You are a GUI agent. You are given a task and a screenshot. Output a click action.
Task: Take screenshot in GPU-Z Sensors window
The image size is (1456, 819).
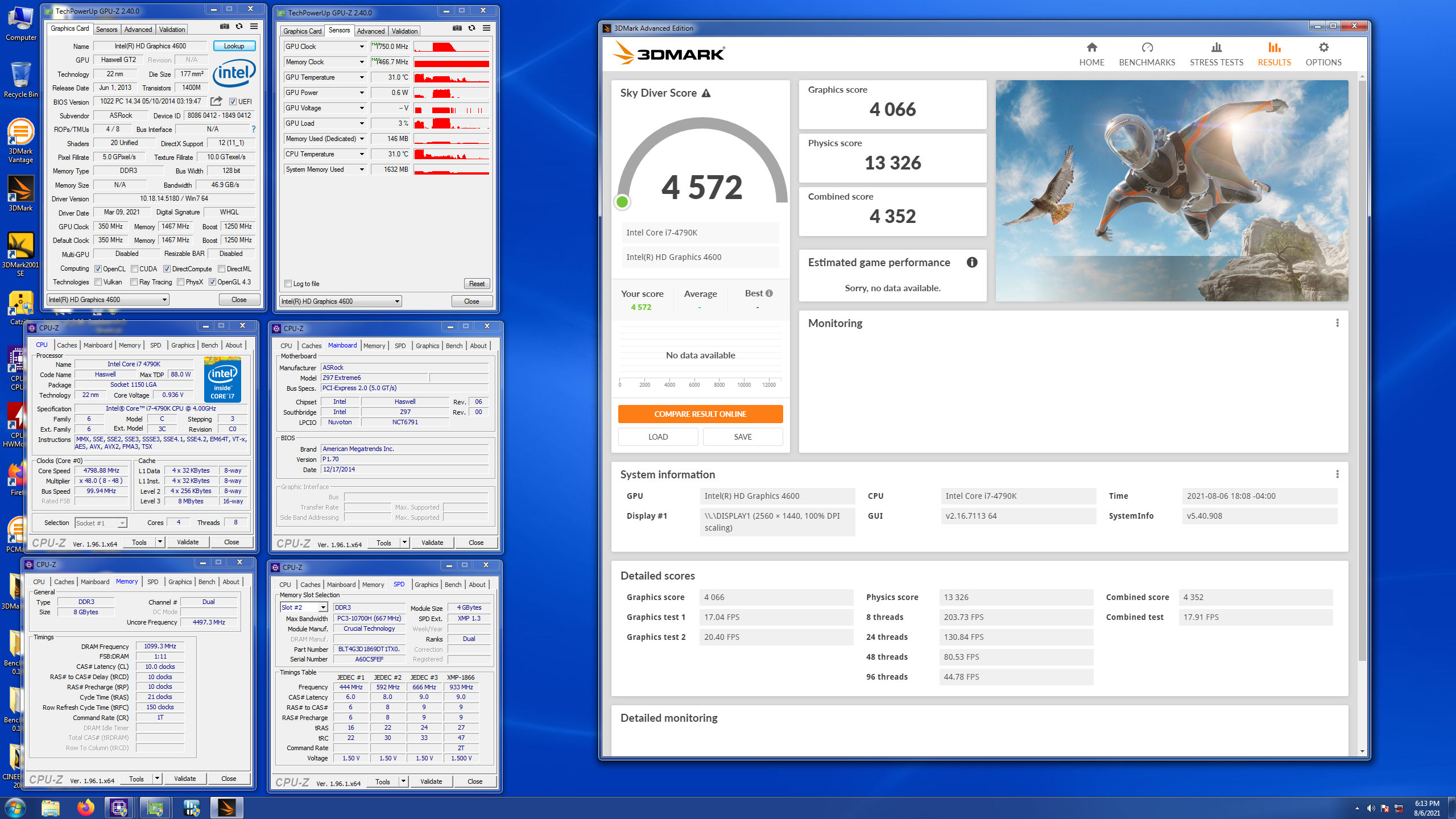457,28
